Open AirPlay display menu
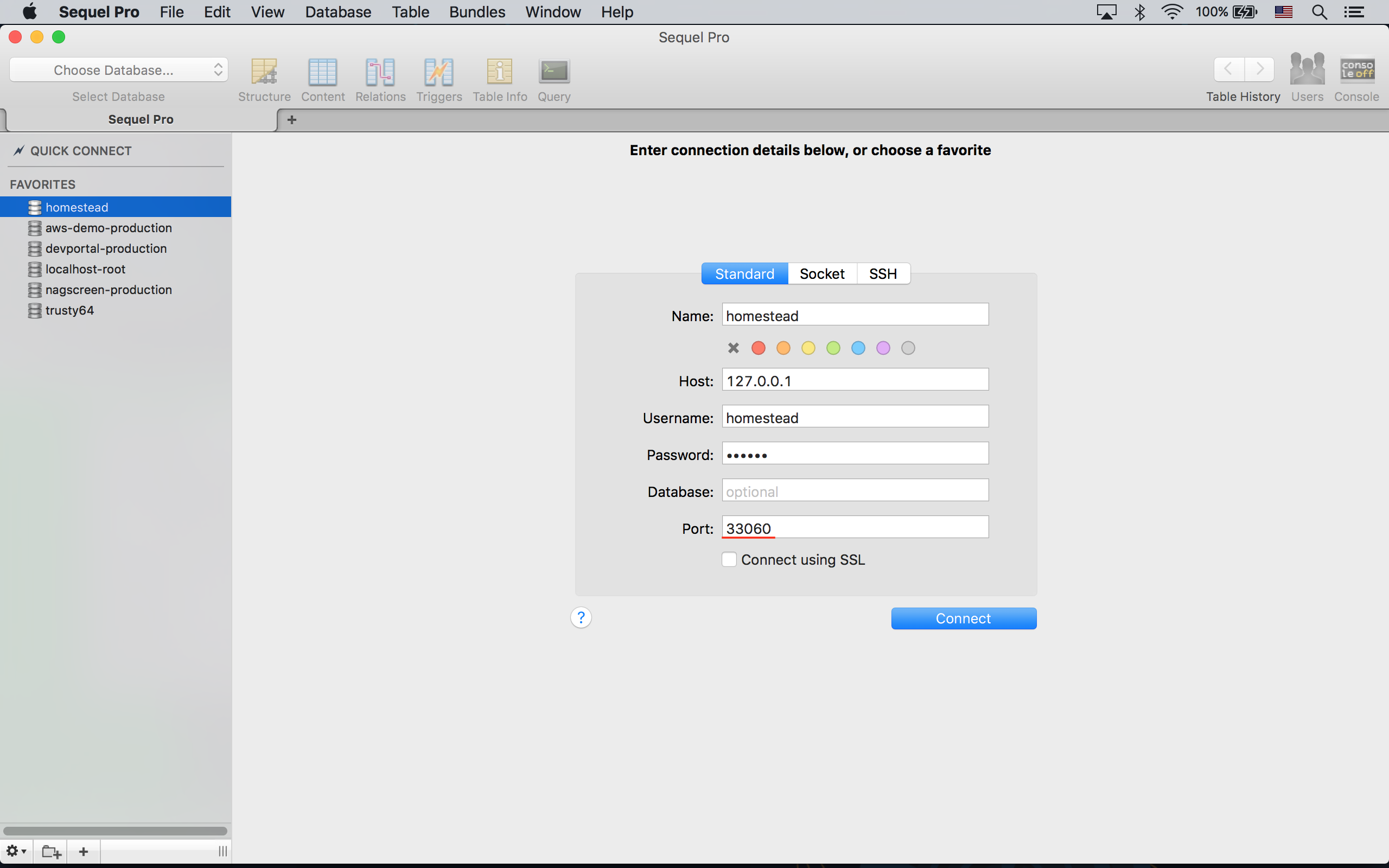 click(1106, 12)
